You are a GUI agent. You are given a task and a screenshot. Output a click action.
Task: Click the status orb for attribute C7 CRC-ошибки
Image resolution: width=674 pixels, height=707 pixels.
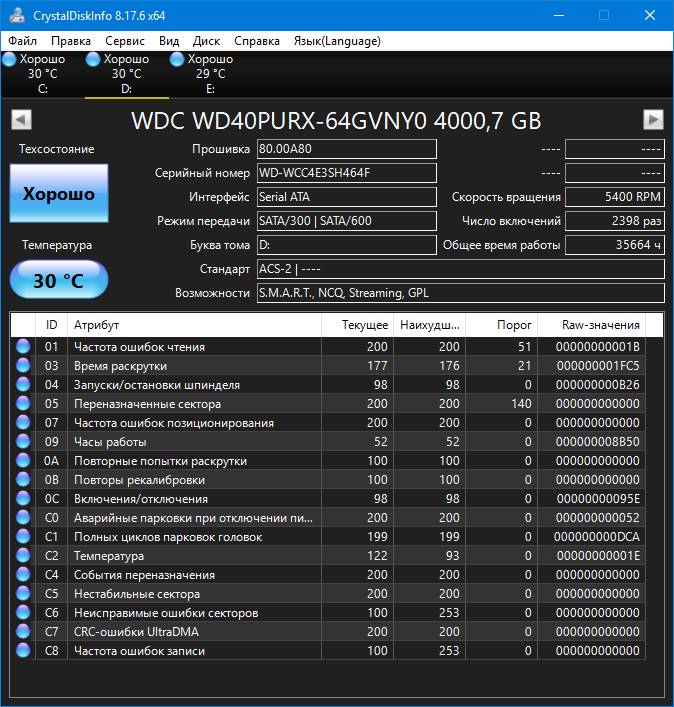(23, 632)
